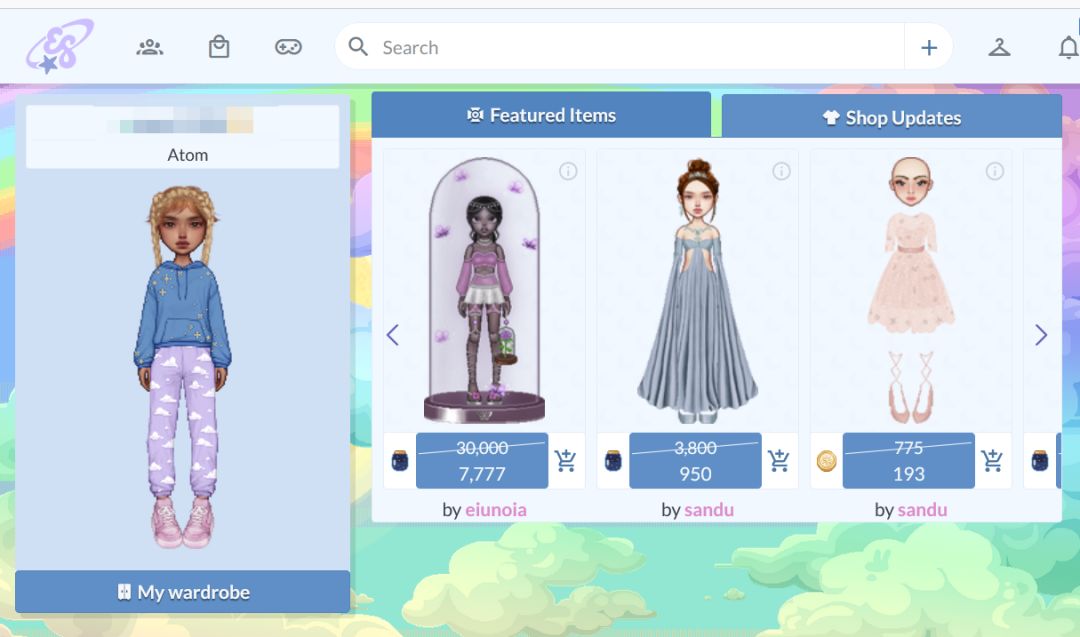The width and height of the screenshot is (1080, 637).
Task: Open sandu's link under the 950 item
Action: (709, 510)
